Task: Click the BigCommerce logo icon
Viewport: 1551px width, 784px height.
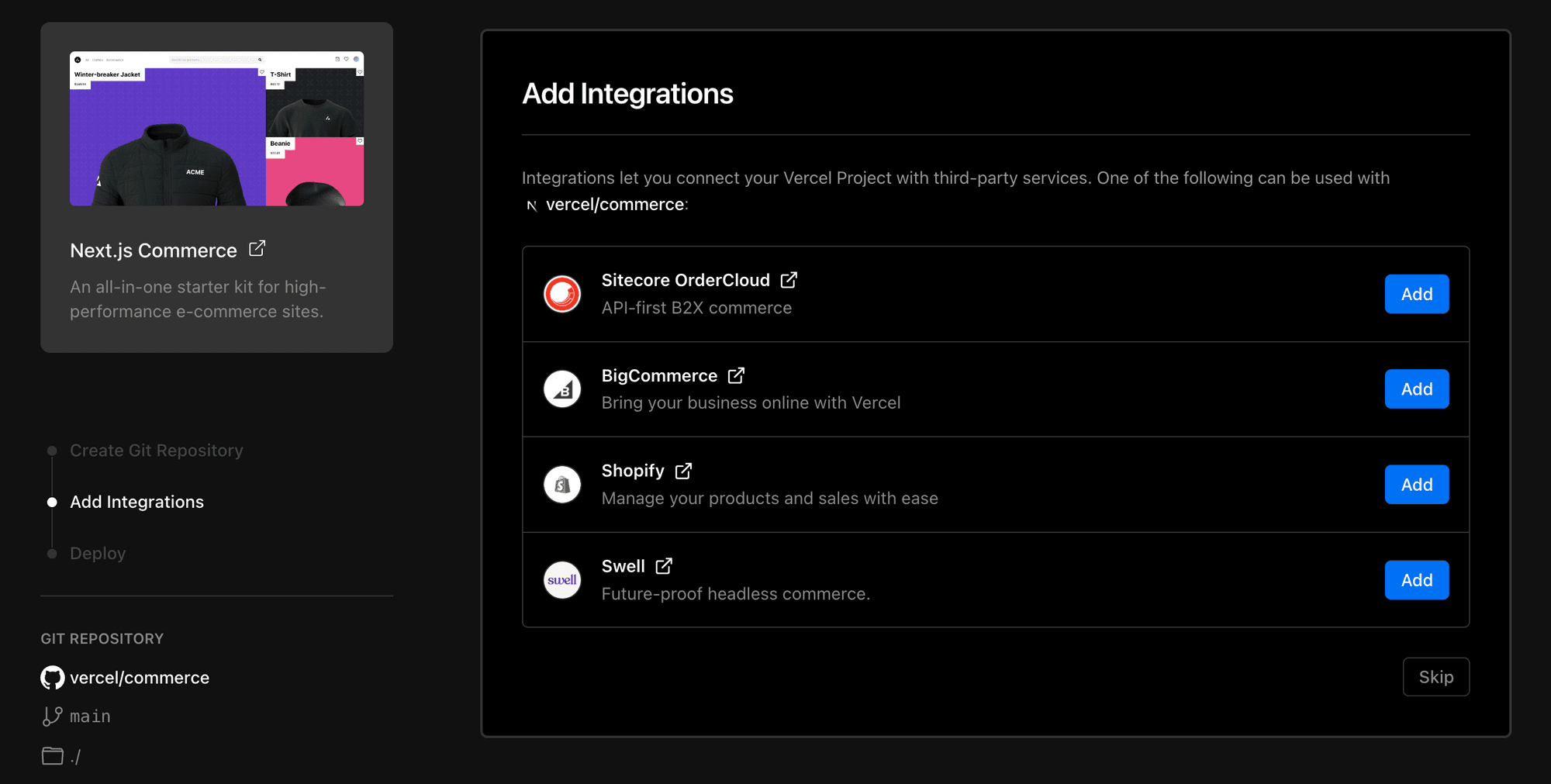Action: [561, 389]
